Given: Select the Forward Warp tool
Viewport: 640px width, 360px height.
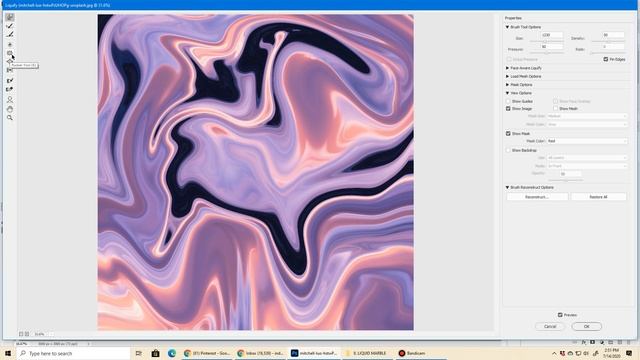Looking at the screenshot, I should [x=10, y=17].
